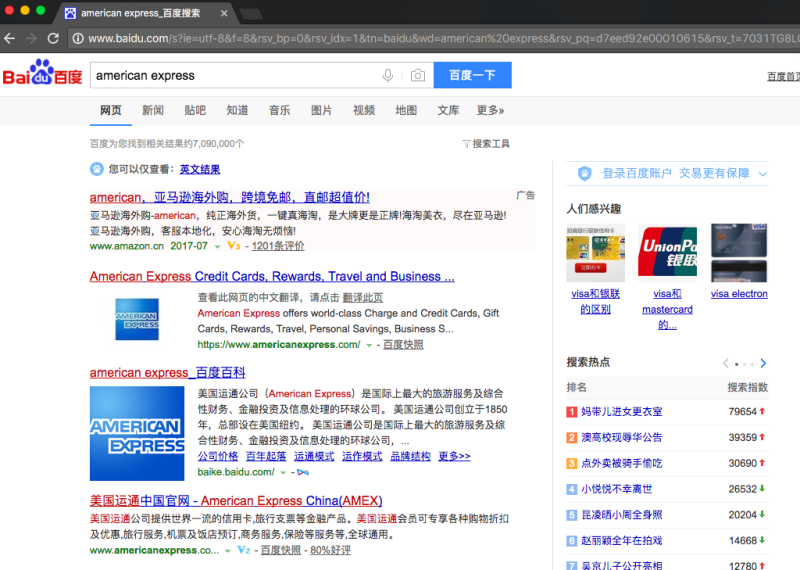Open American Express Credit Cards result title
Viewport: 800px width, 570px height.
point(272,277)
